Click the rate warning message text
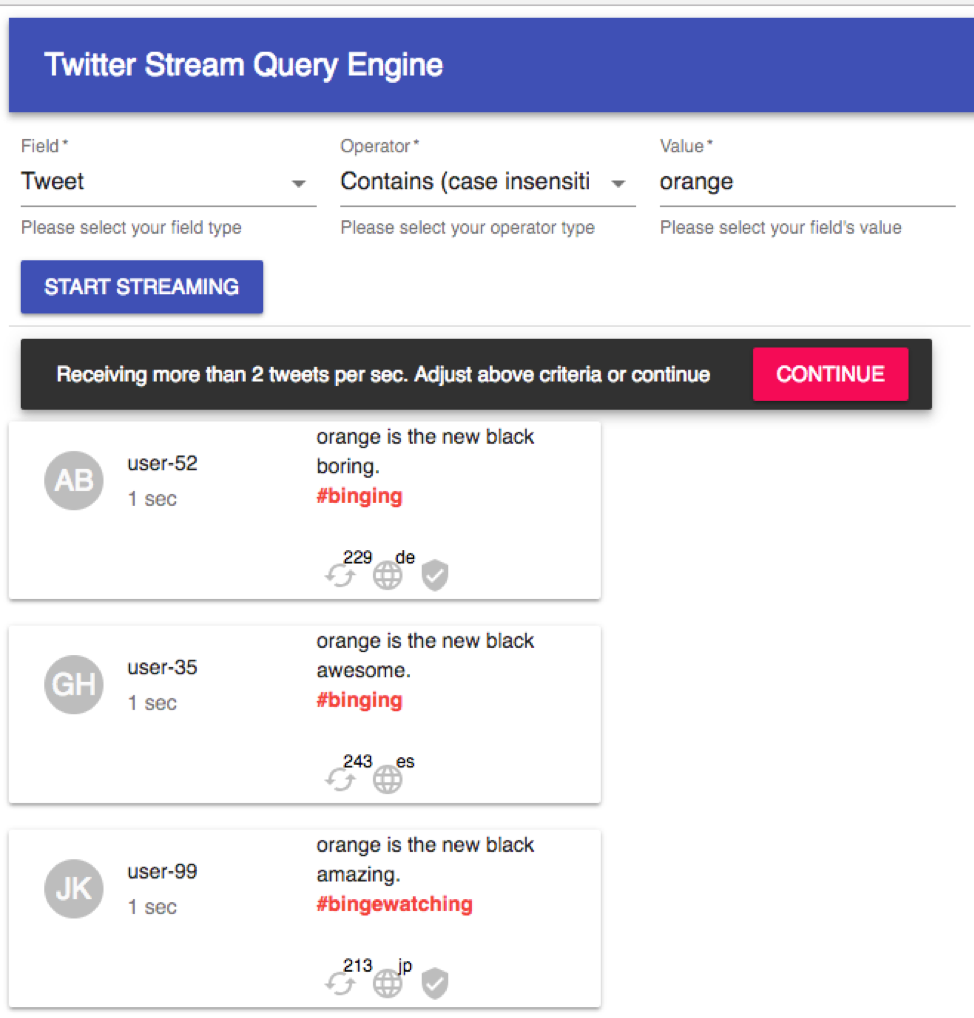 pyautogui.click(x=383, y=375)
